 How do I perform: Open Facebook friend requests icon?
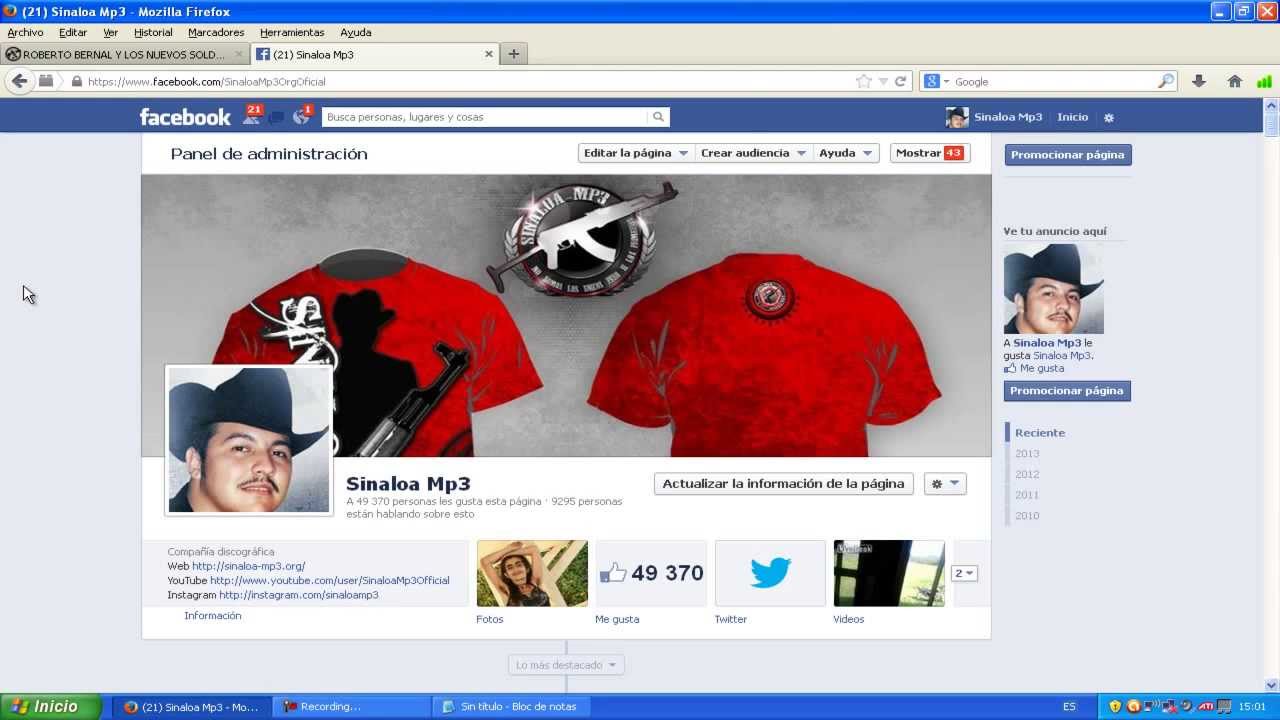click(251, 117)
